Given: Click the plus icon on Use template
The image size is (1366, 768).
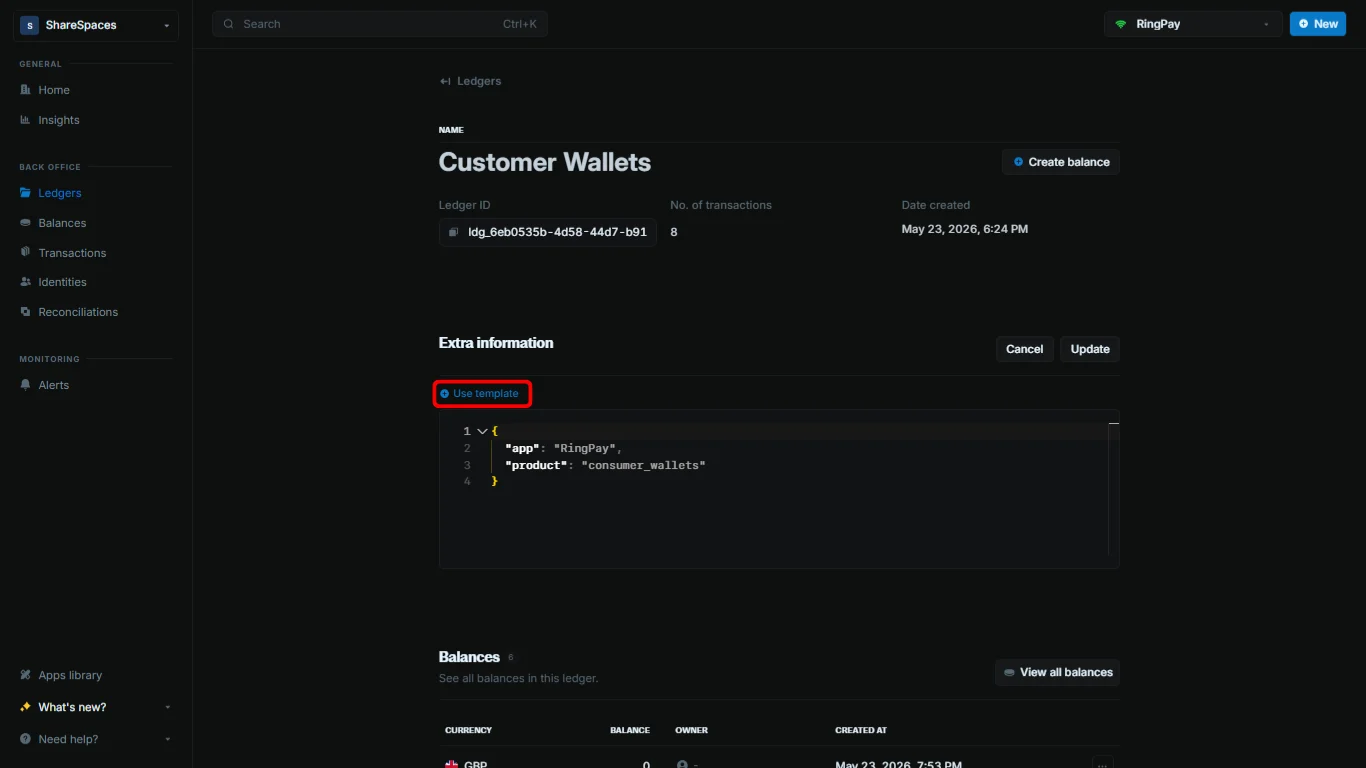Looking at the screenshot, I should click(445, 394).
